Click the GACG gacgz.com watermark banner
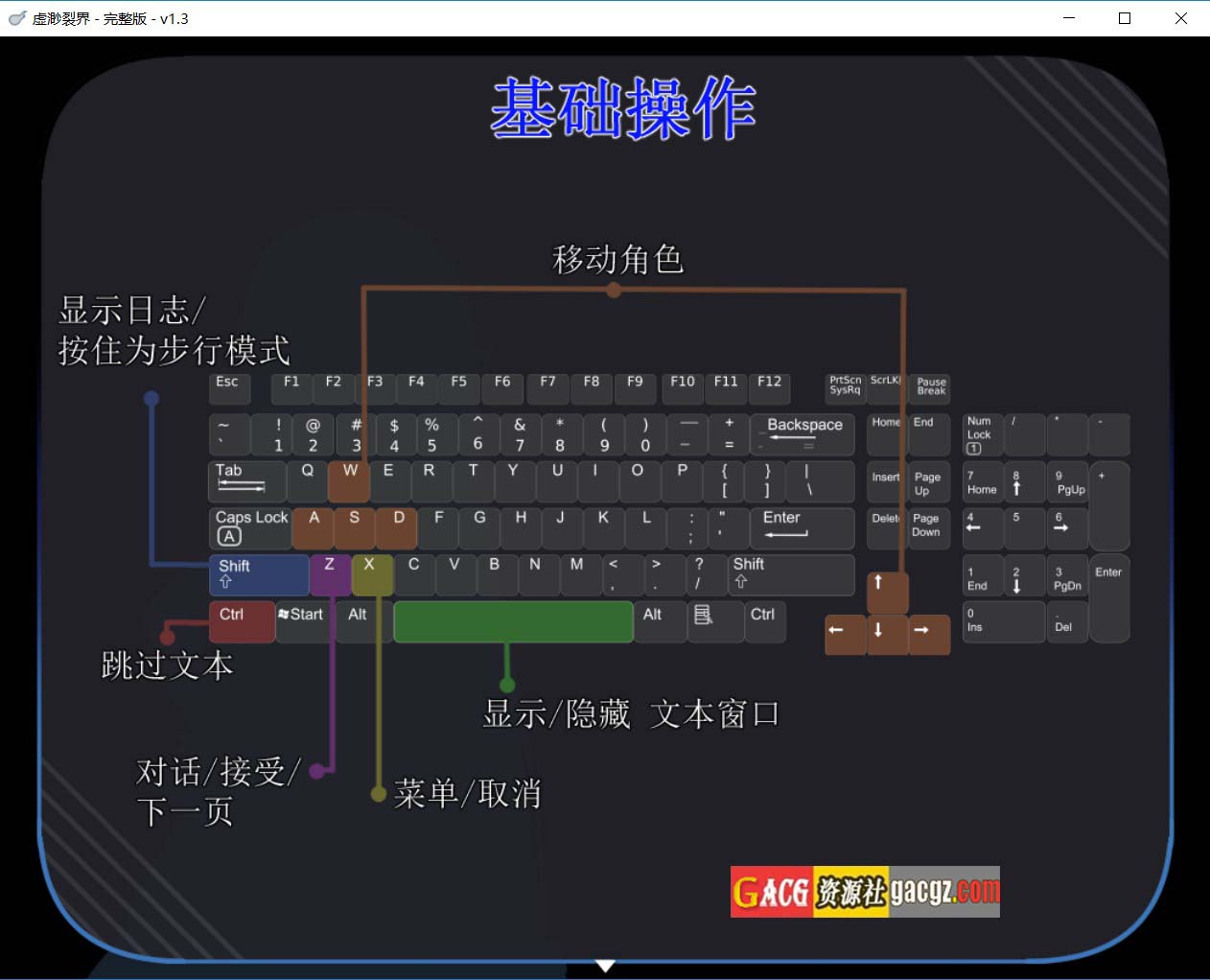Image resolution: width=1210 pixels, height=980 pixels. (x=865, y=892)
